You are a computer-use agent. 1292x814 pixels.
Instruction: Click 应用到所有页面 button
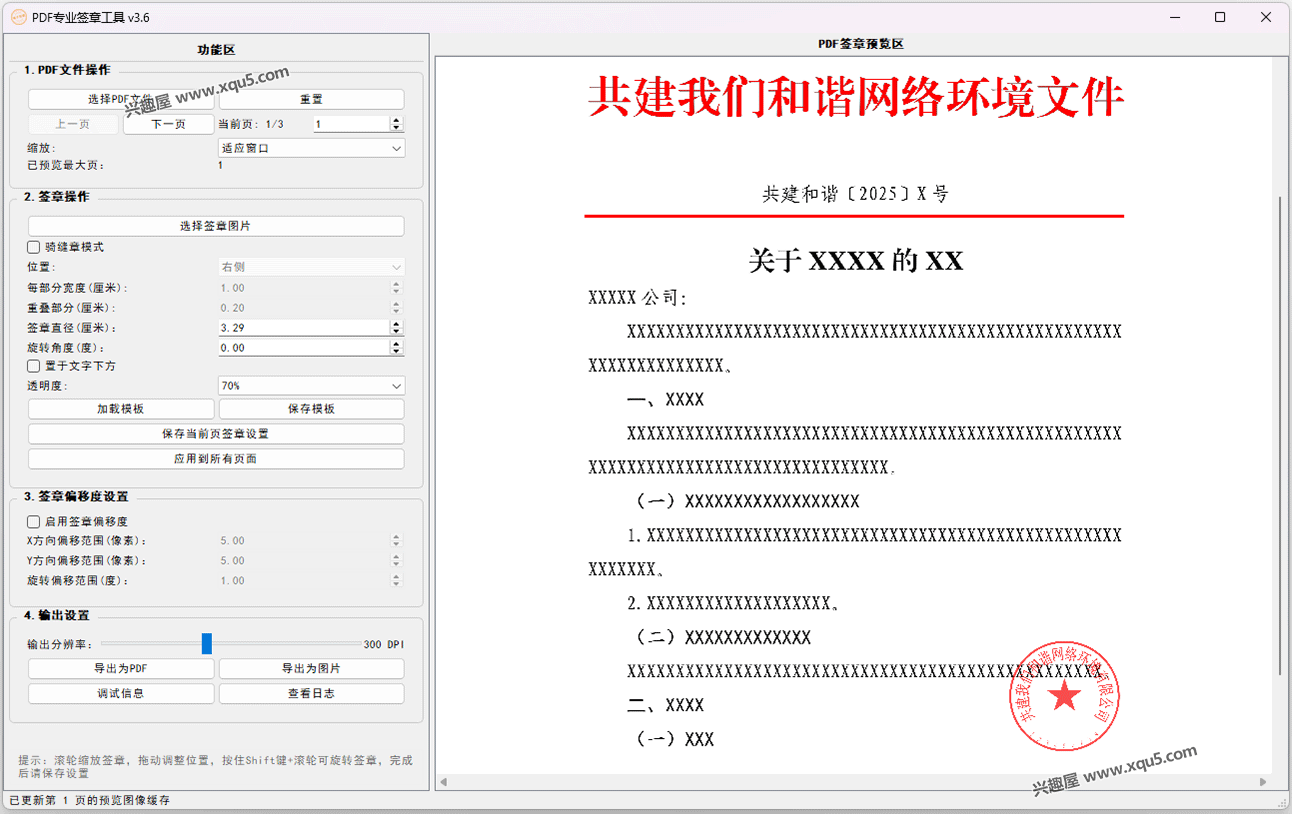click(216, 459)
